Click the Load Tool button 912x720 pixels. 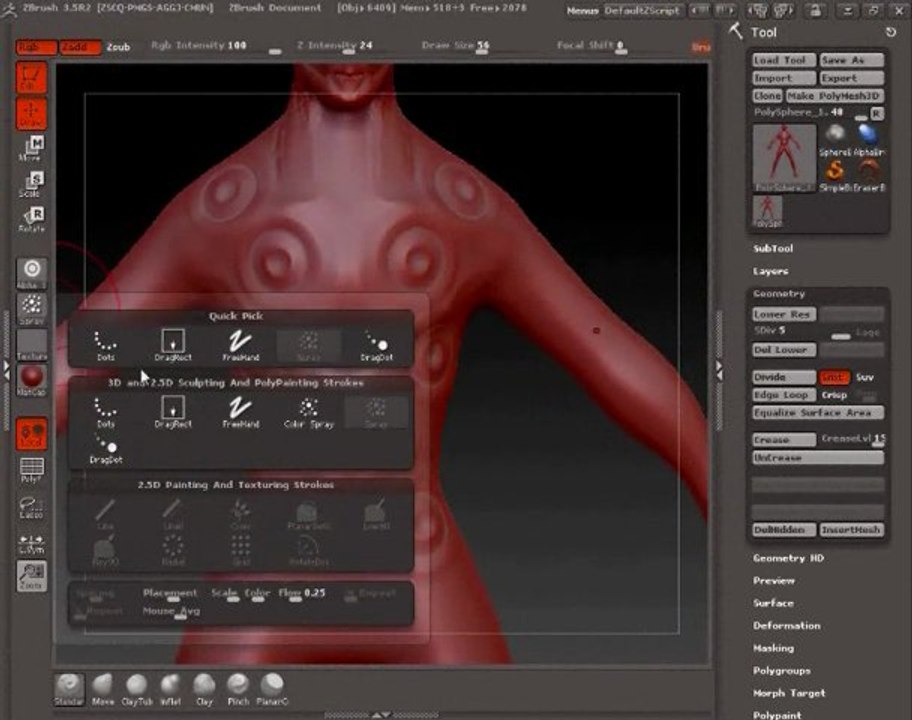pos(783,60)
